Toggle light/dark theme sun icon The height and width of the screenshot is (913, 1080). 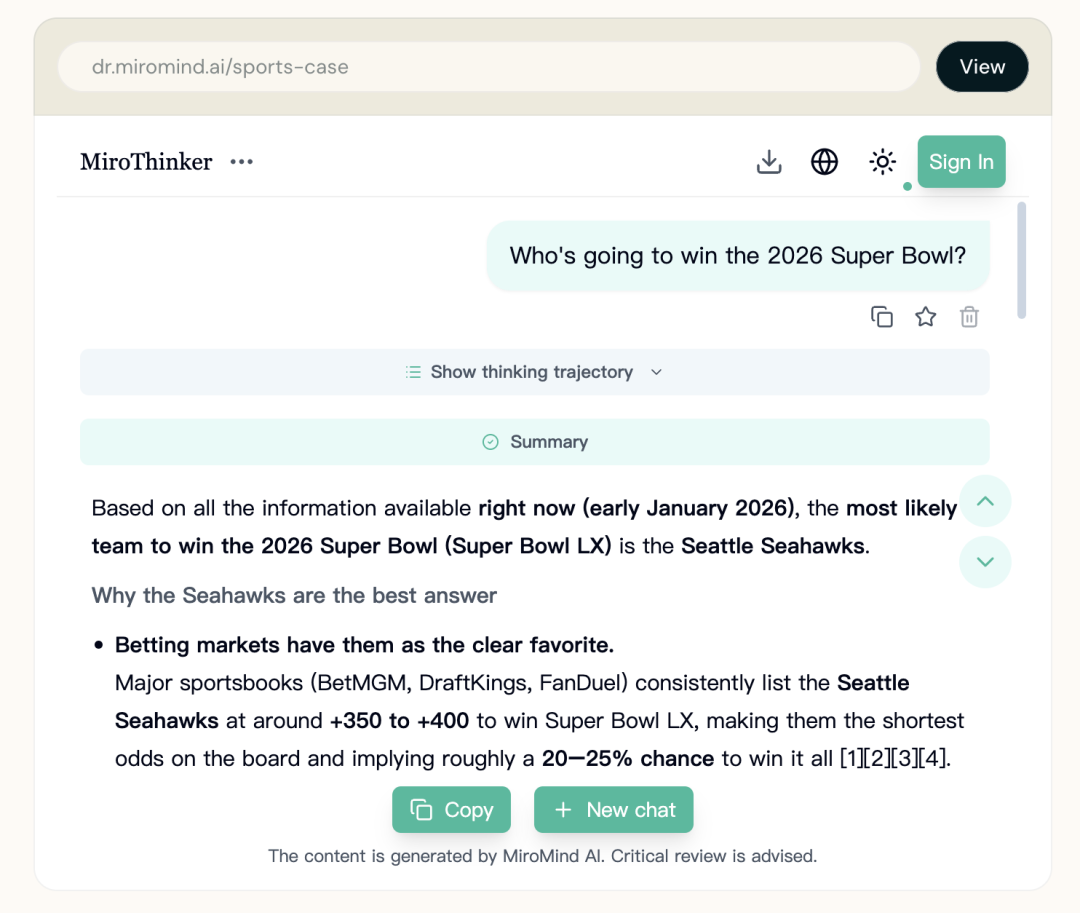click(x=882, y=162)
